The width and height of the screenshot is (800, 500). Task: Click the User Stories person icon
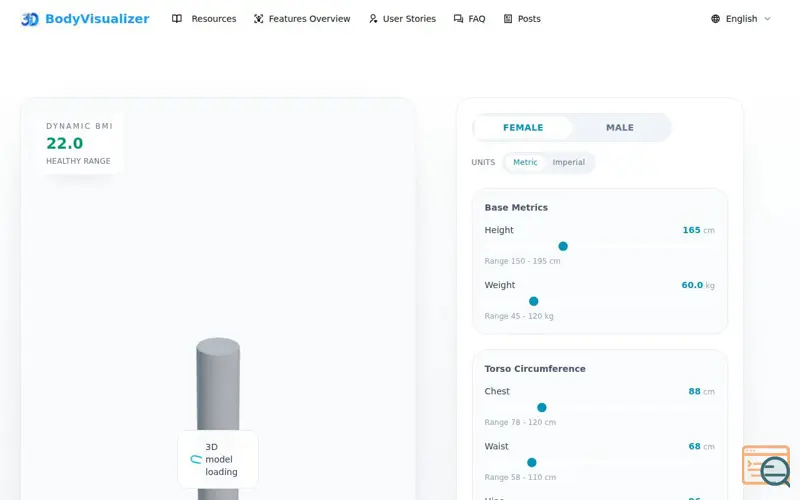pos(373,19)
